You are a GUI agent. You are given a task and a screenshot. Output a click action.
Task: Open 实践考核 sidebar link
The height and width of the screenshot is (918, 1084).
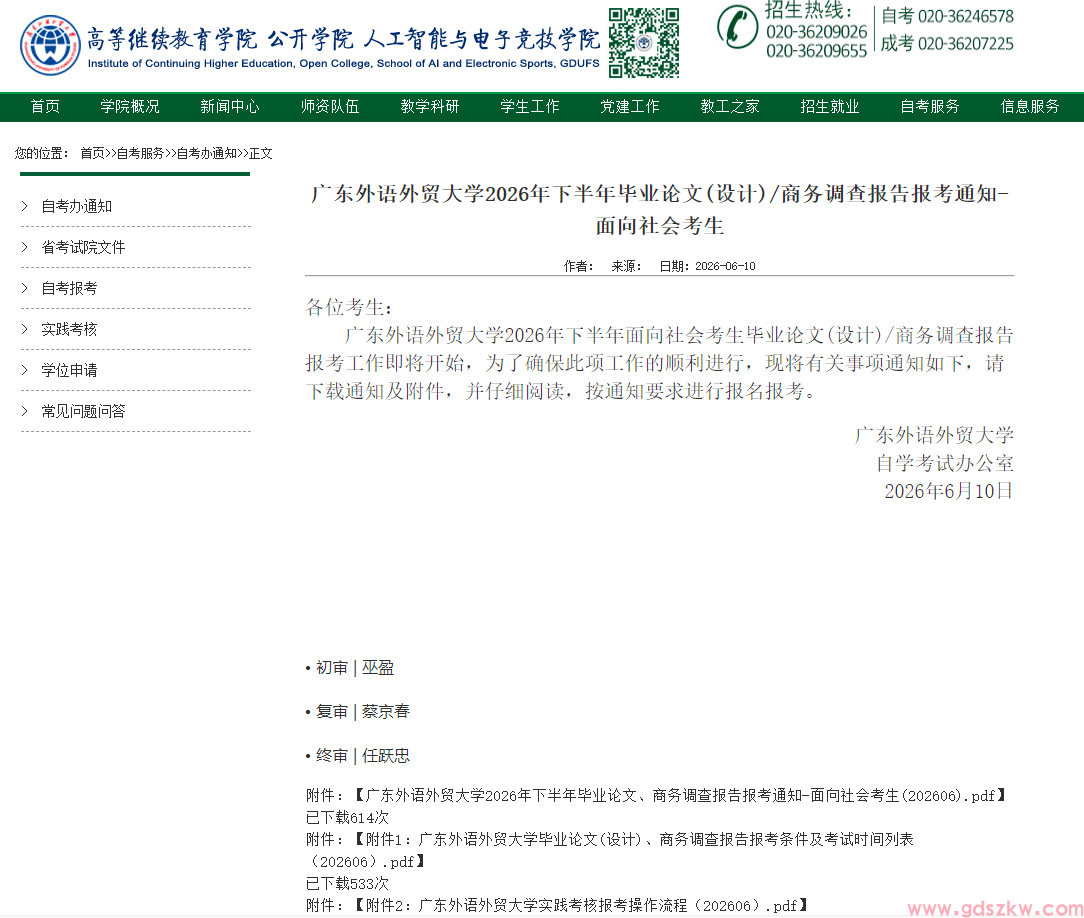(x=69, y=329)
